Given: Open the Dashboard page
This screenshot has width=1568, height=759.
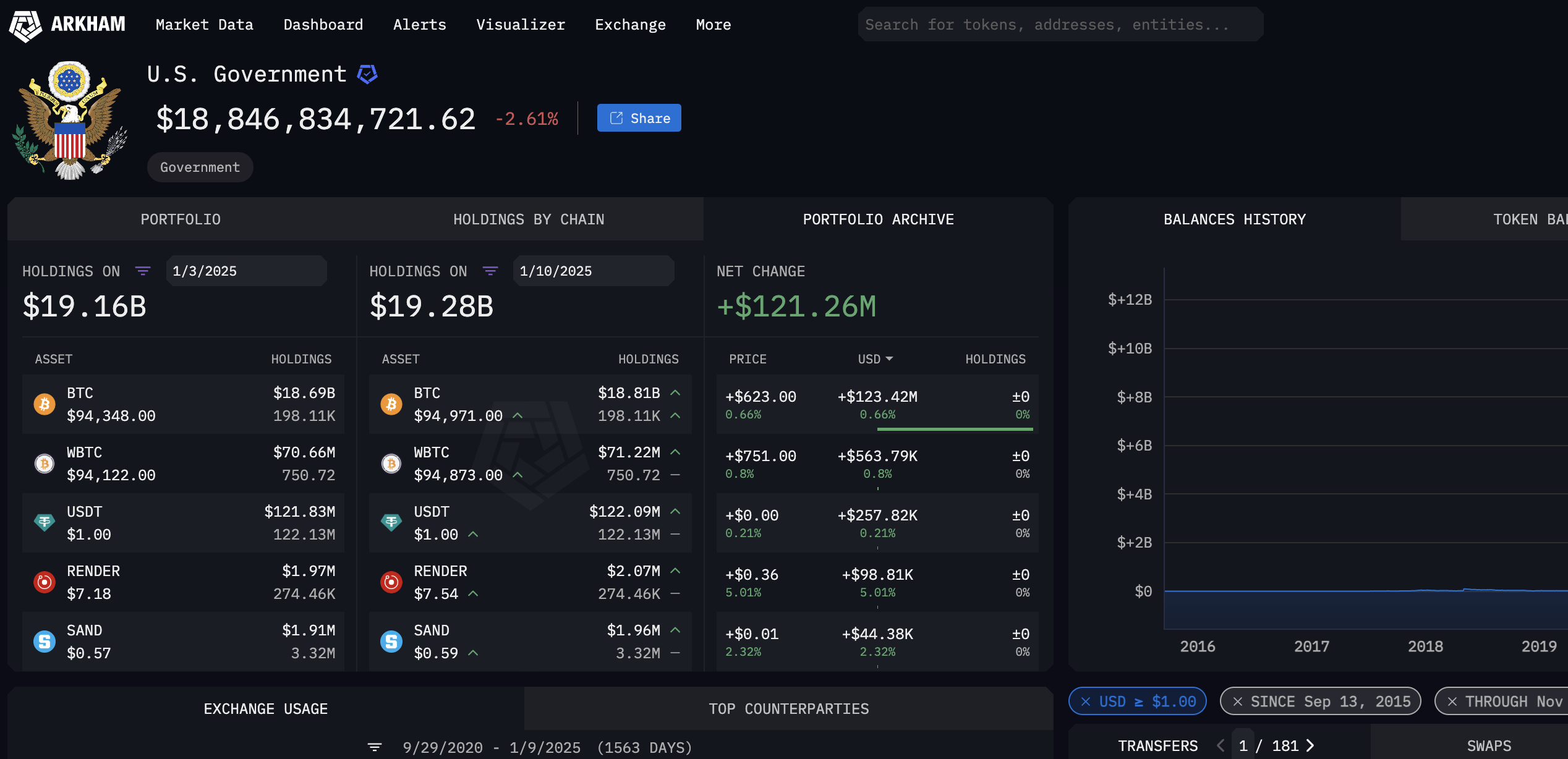Looking at the screenshot, I should coord(323,25).
